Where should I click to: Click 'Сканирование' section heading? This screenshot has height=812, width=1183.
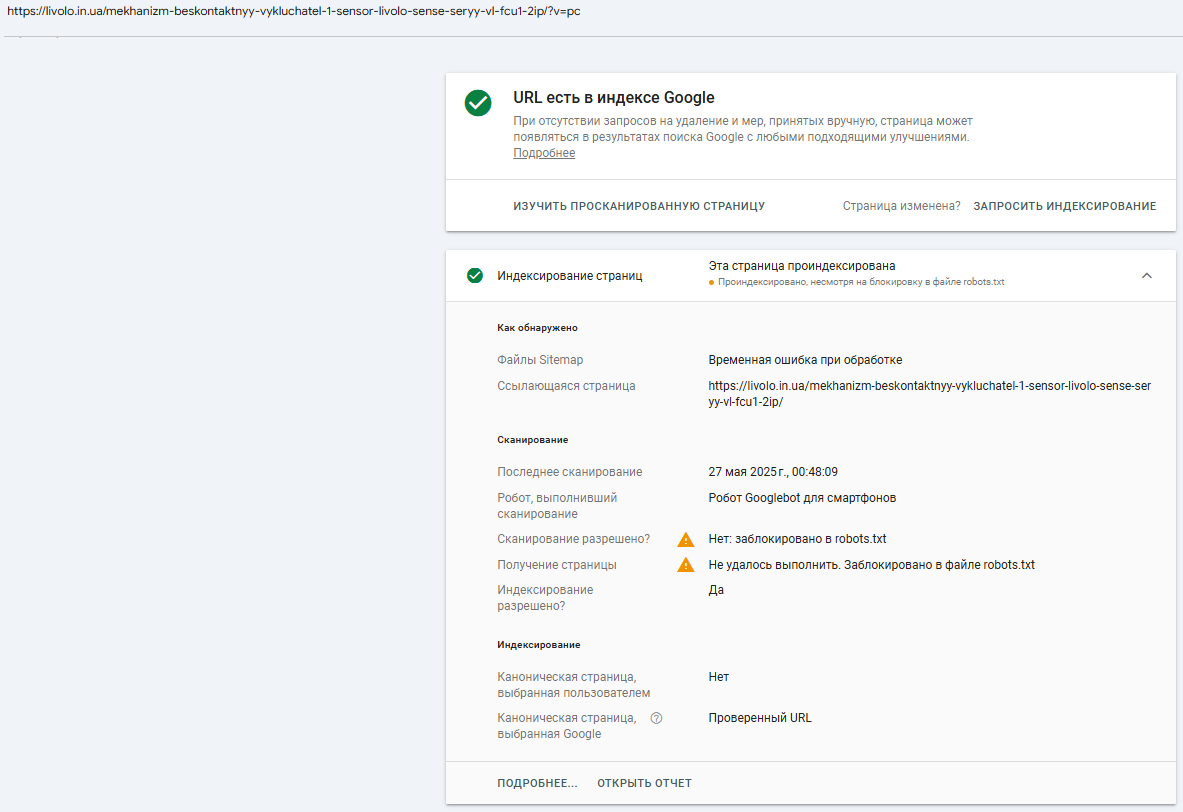point(533,439)
